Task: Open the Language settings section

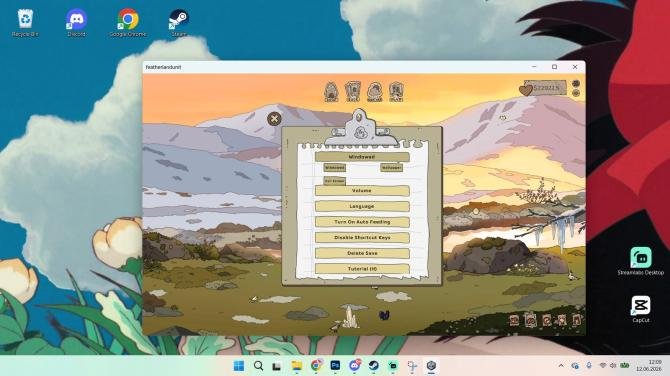Action: 362,206
